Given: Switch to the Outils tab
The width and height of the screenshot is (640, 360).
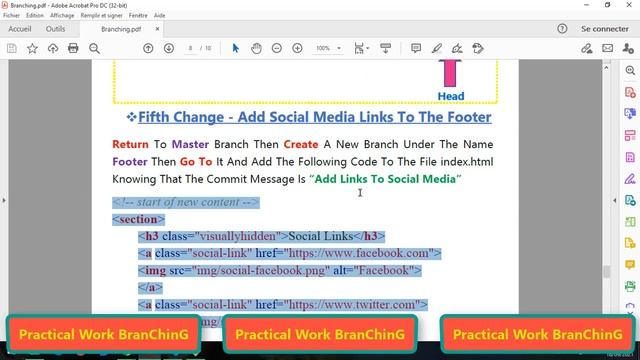Looking at the screenshot, I should coord(56,29).
